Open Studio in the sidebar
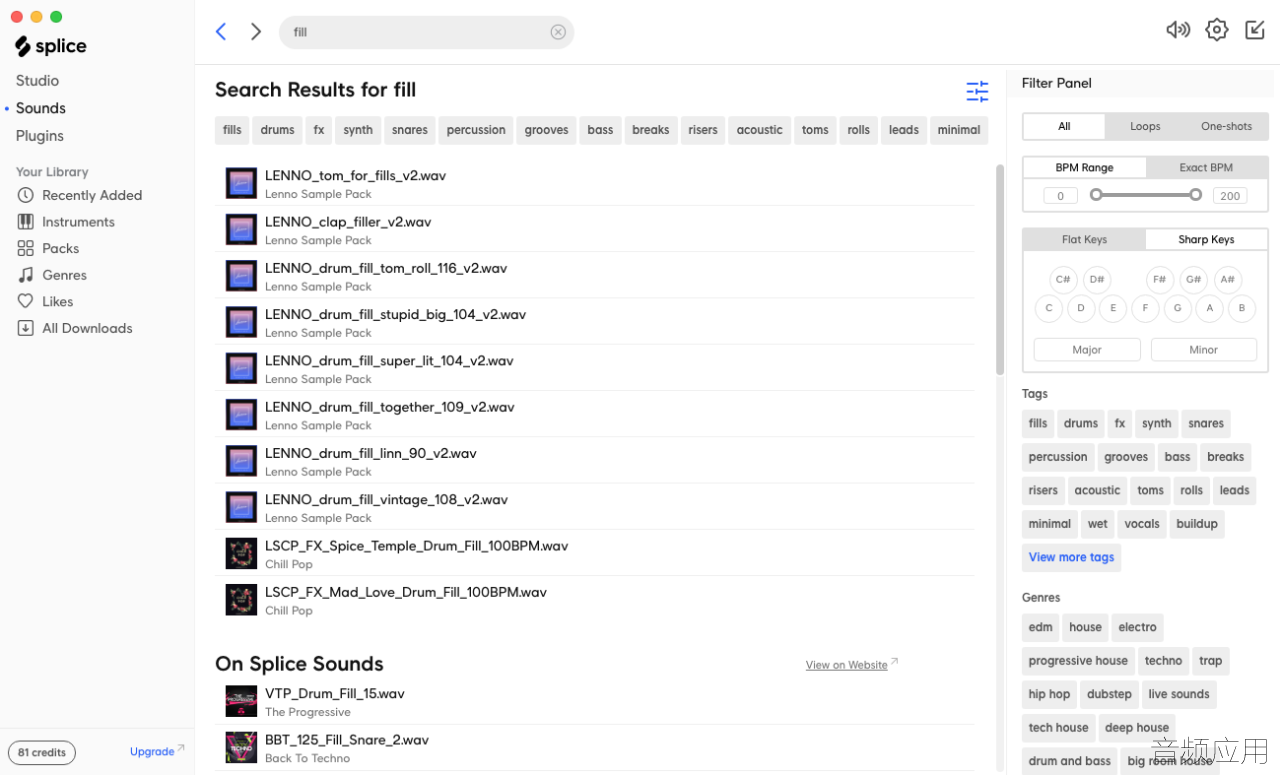The width and height of the screenshot is (1280, 775). click(37, 80)
